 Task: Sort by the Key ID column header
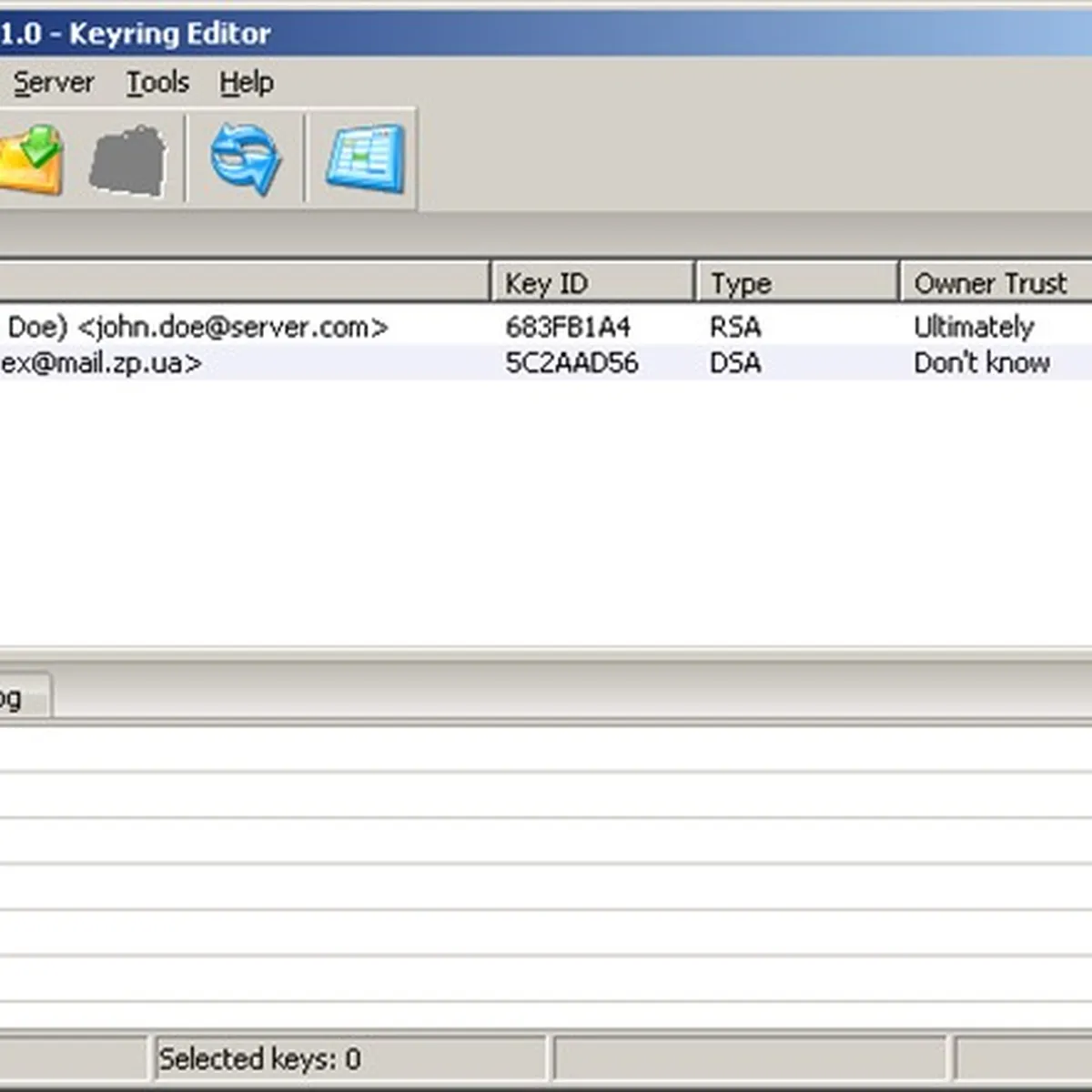592,282
